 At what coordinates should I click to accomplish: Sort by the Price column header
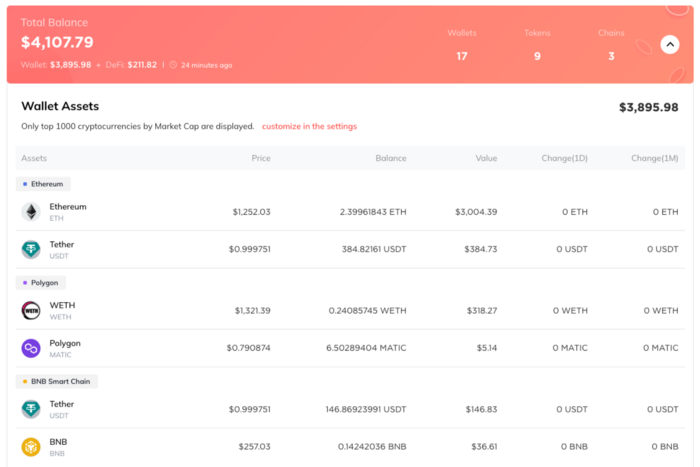click(260, 158)
